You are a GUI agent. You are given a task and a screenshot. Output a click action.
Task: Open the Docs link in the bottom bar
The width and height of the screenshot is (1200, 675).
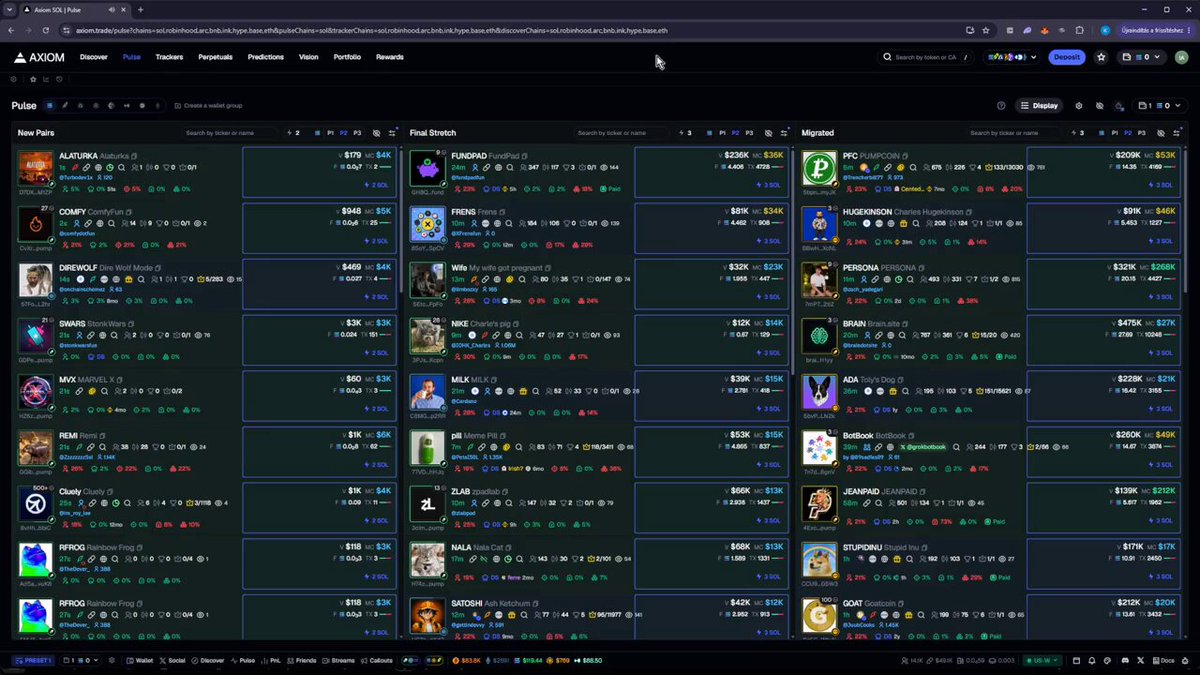pyautogui.click(x=1164, y=660)
